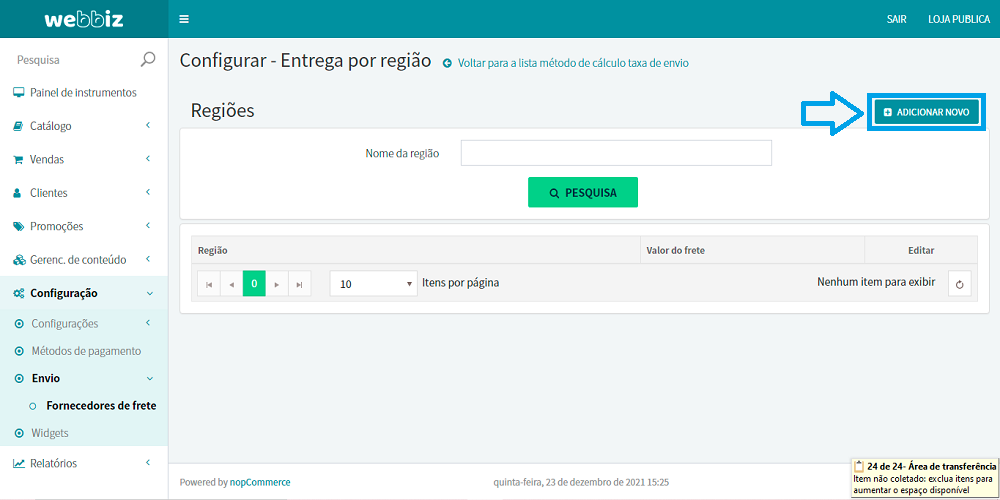Click the webbiz logo
1000x500 pixels.
point(83,19)
